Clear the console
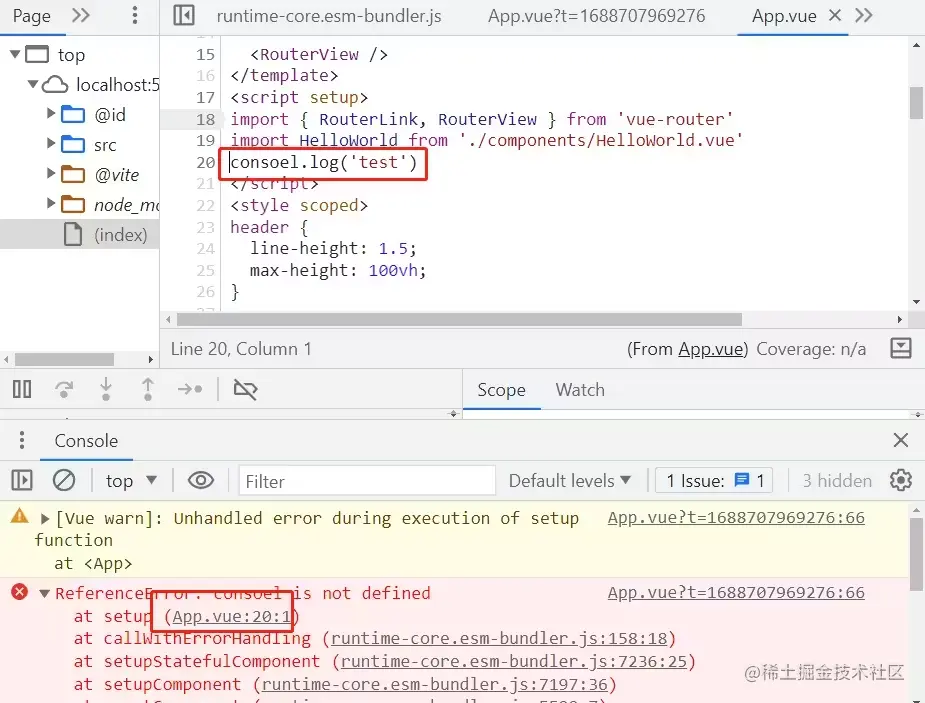The image size is (925, 703). click(64, 480)
